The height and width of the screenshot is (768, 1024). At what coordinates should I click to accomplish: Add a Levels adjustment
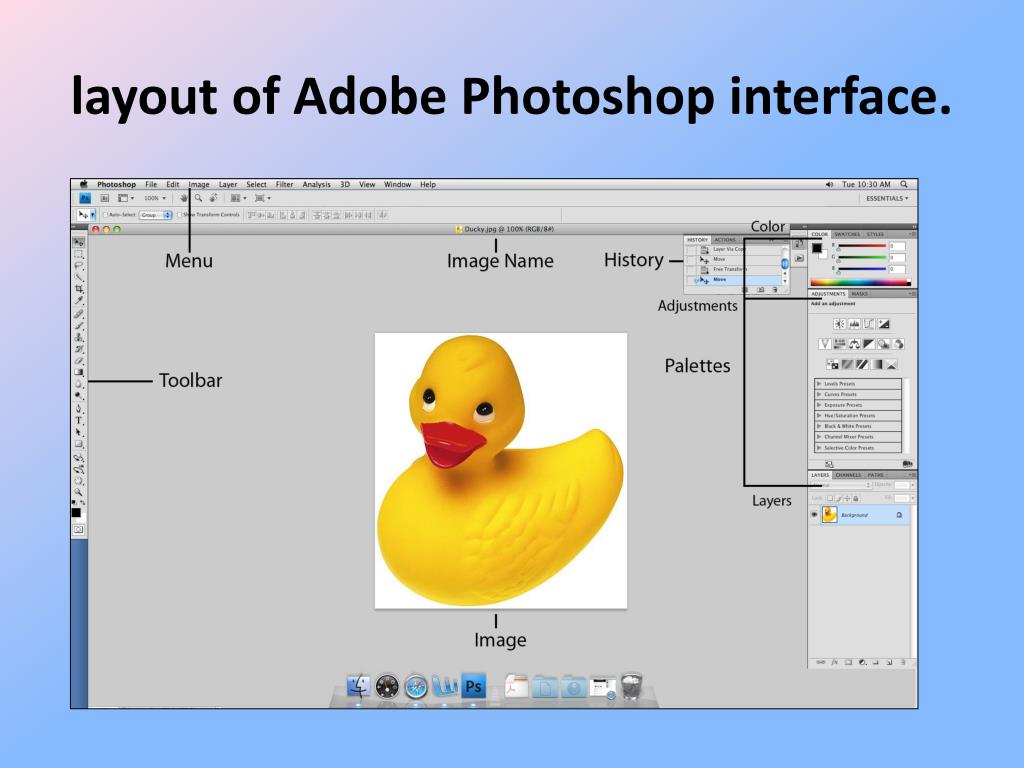point(854,324)
